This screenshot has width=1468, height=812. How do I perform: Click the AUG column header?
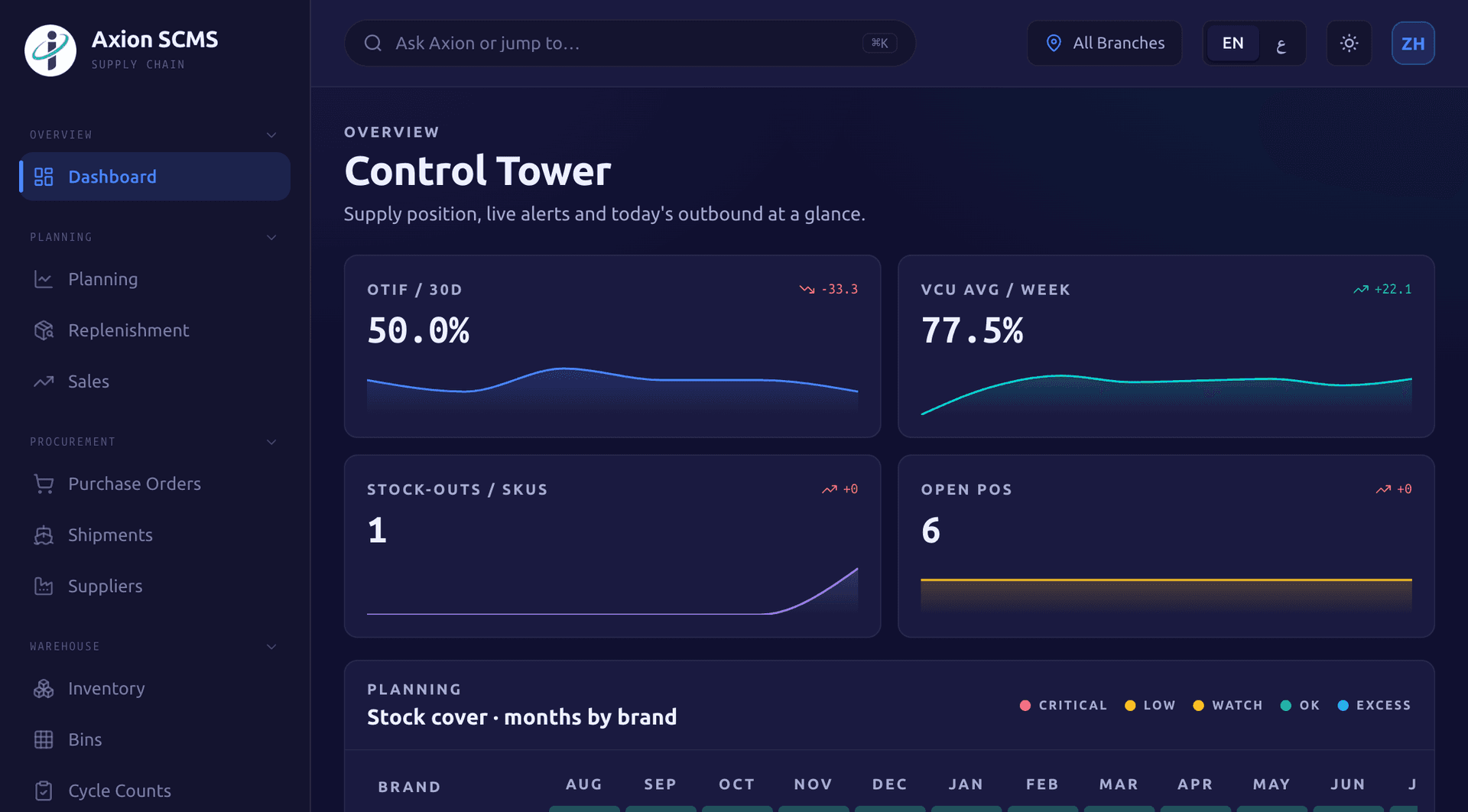584,784
